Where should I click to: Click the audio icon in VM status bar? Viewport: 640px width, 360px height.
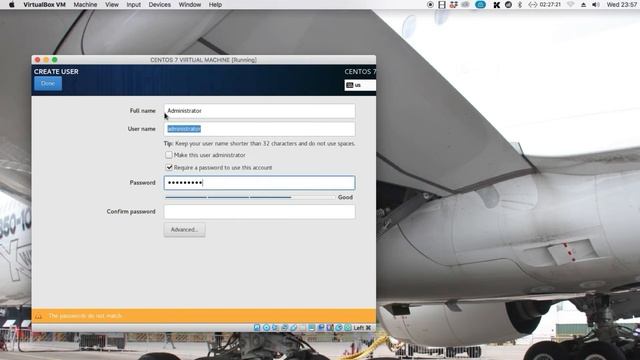pyautogui.click(x=275, y=327)
